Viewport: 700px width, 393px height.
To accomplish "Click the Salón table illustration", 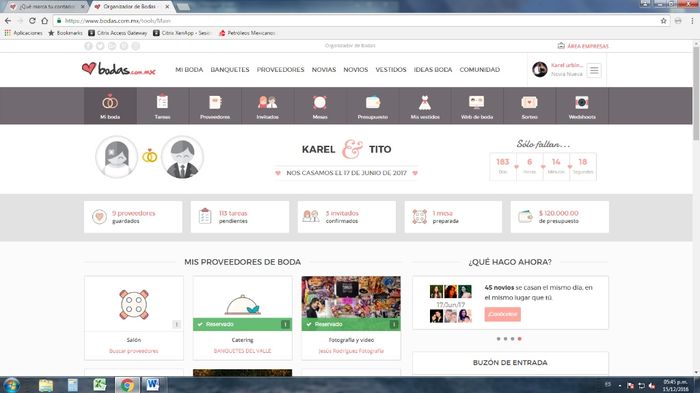I will point(133,304).
